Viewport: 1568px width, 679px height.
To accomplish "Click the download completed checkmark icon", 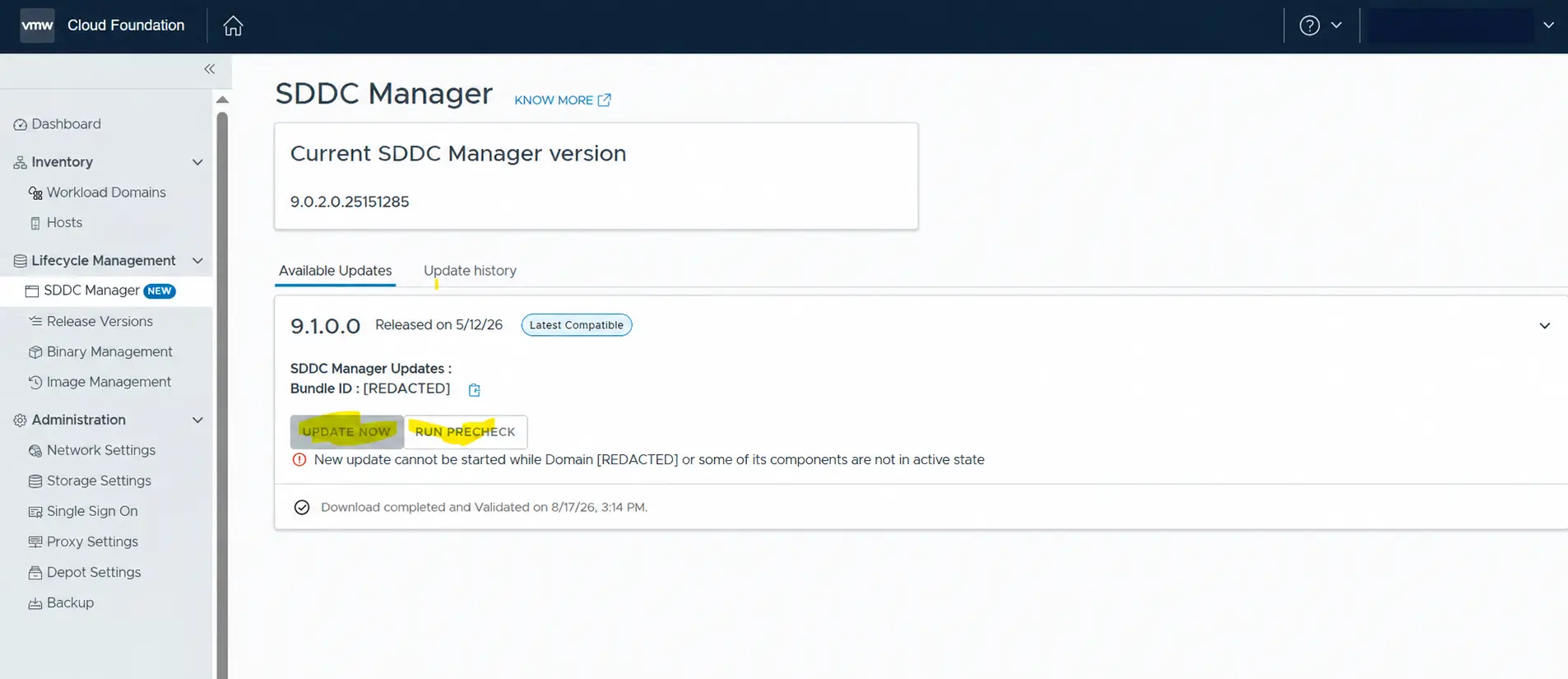I will point(302,508).
